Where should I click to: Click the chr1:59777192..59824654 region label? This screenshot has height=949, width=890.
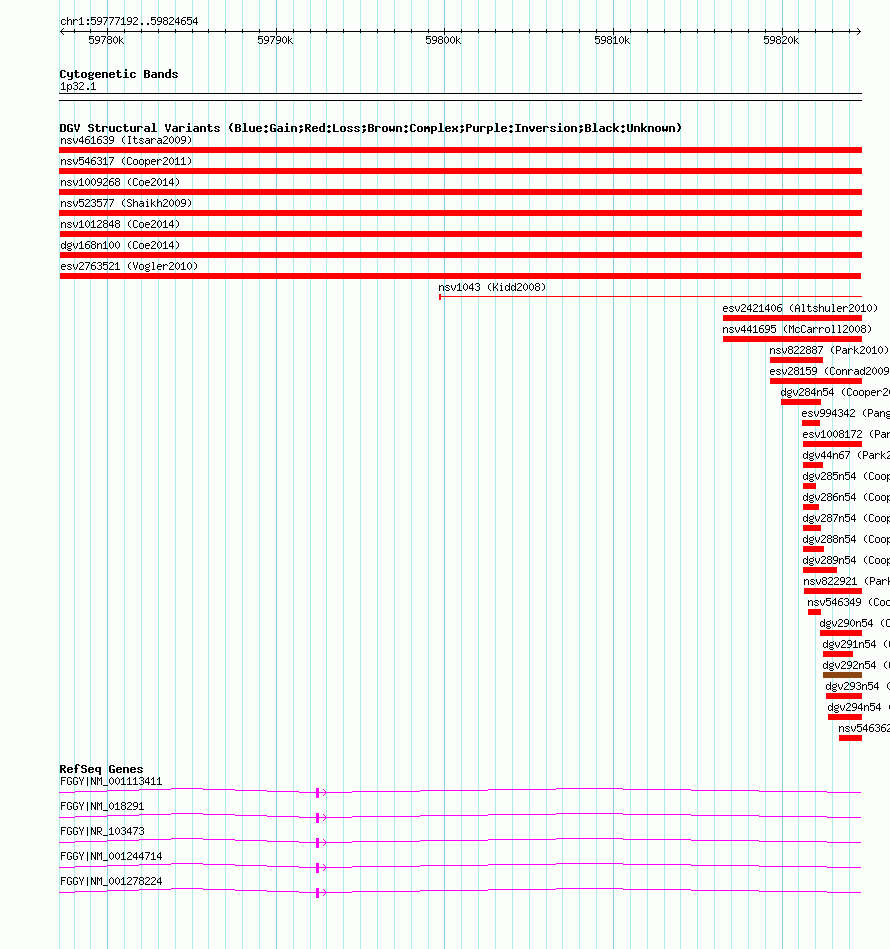129,21
